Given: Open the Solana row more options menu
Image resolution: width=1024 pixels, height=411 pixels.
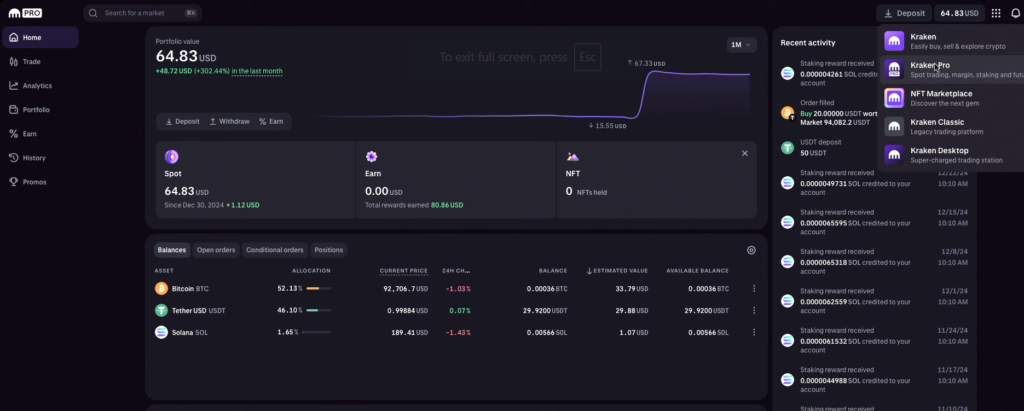Looking at the screenshot, I should pos(754,332).
